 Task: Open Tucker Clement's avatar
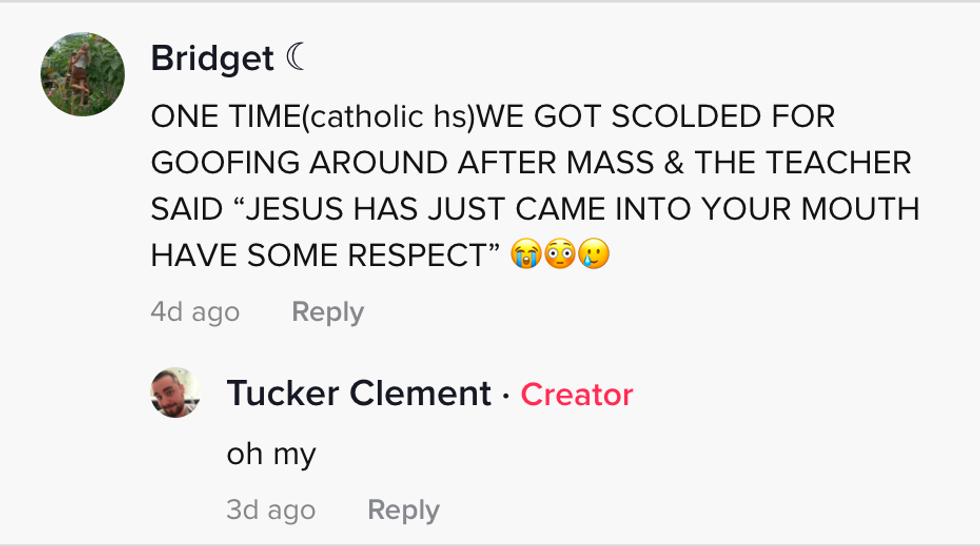tap(175, 392)
